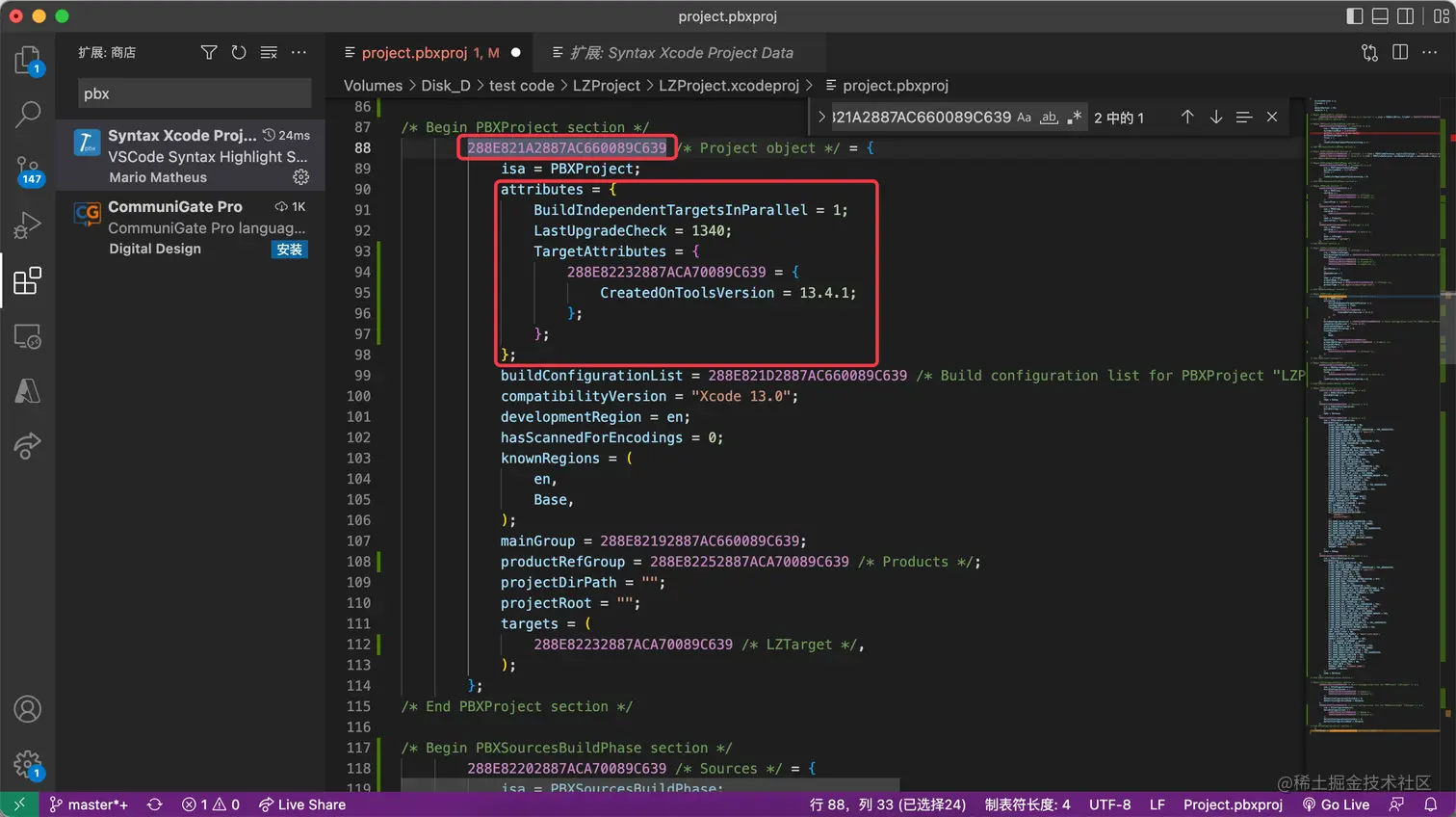Change tab size 制表符长度: 4
Screen dimensions: 1456x817
(1027, 804)
